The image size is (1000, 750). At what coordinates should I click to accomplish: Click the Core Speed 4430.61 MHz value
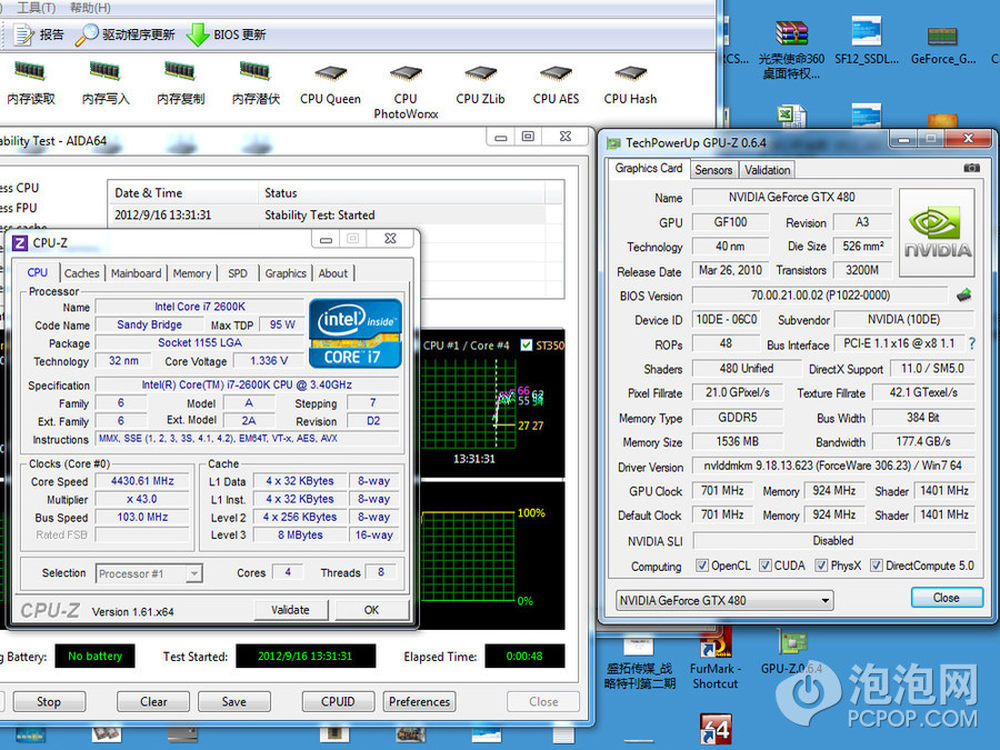pyautogui.click(x=142, y=481)
